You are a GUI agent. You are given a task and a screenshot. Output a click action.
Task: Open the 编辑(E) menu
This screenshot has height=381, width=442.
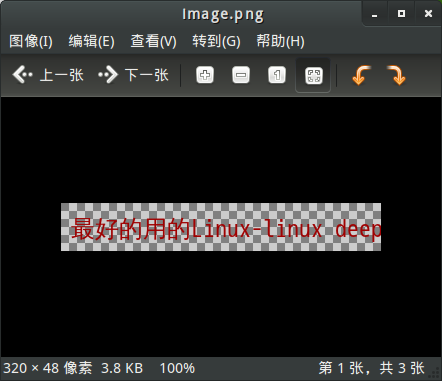(x=92, y=41)
